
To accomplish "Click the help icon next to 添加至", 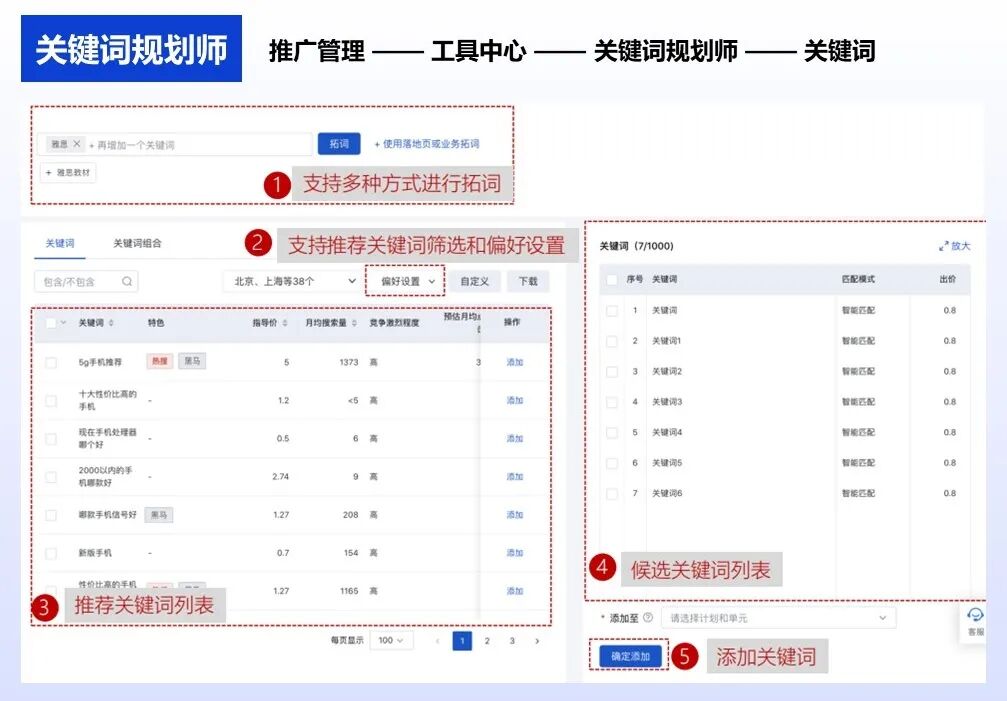I will tap(648, 615).
